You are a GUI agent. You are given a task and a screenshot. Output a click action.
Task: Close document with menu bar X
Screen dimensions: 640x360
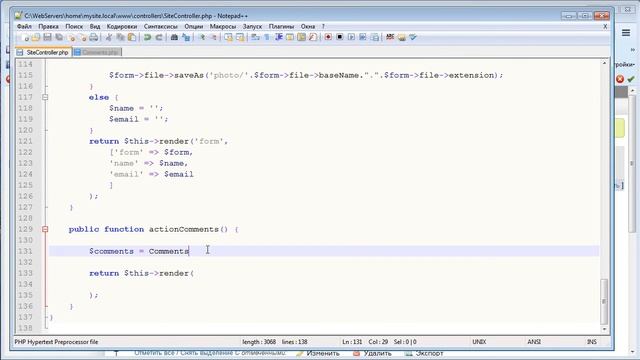pyautogui.click(x=605, y=26)
